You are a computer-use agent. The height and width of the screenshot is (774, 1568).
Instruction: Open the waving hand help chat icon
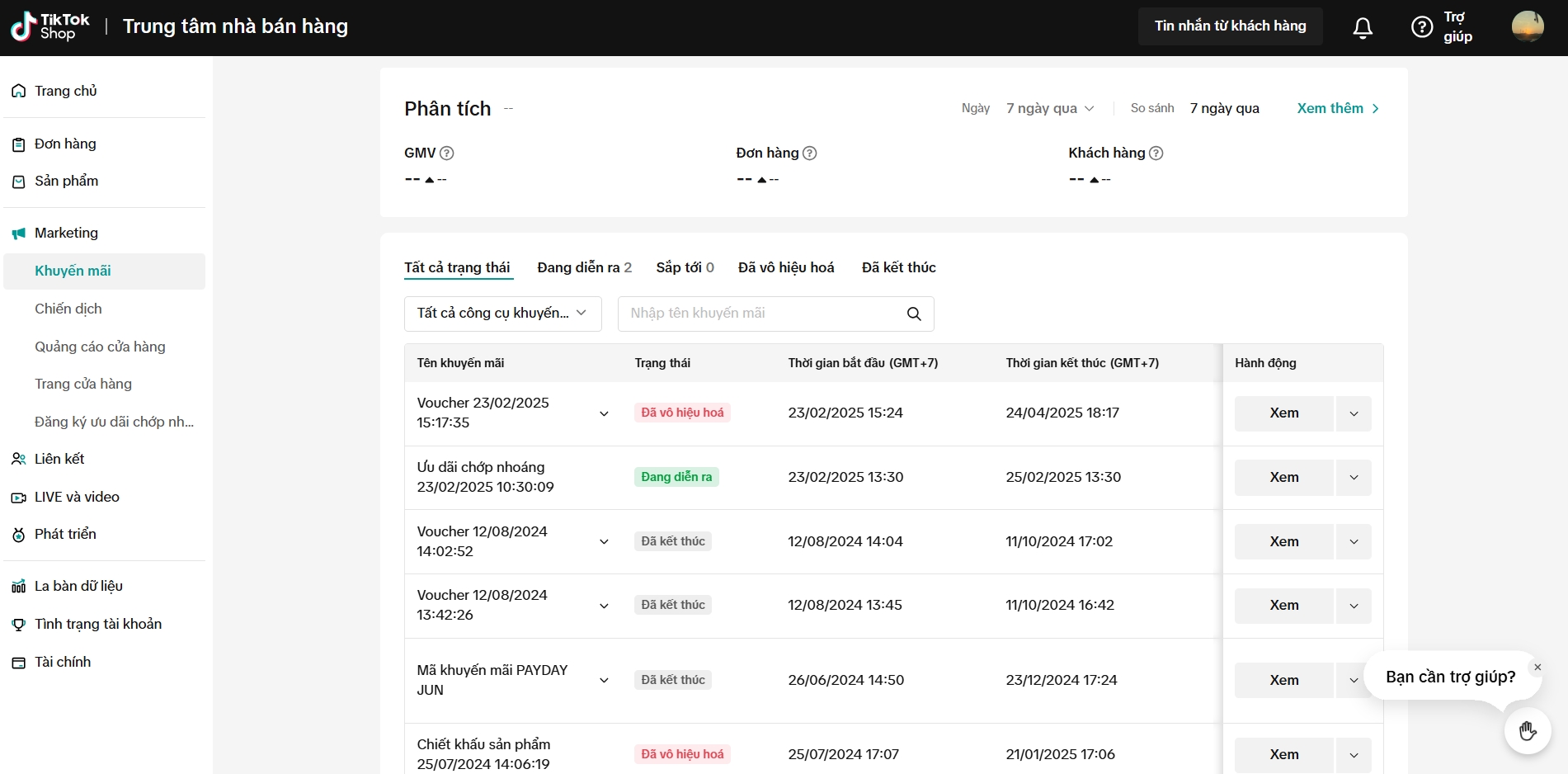coord(1527,731)
